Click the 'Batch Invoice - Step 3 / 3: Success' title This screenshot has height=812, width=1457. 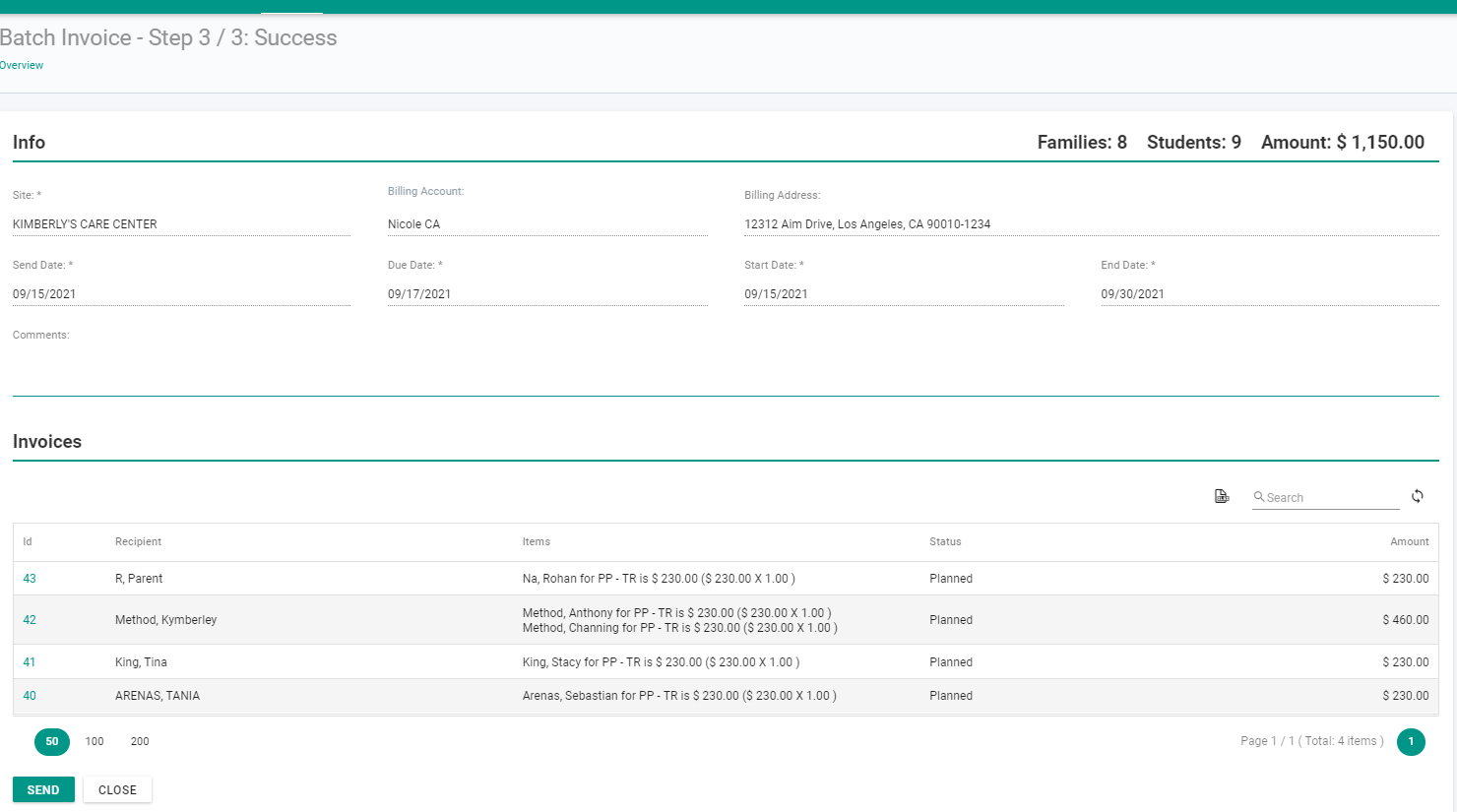168,37
